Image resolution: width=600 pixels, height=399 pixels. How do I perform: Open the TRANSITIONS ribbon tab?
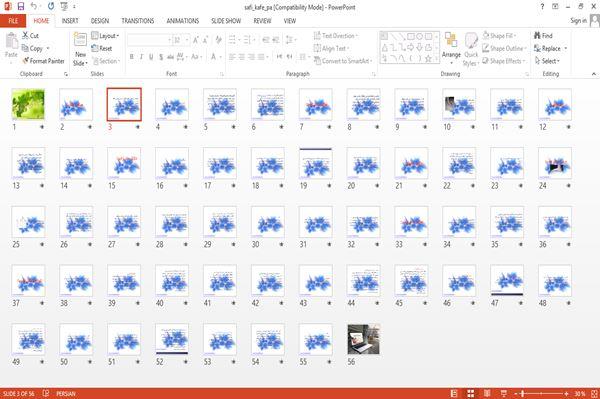click(x=138, y=21)
